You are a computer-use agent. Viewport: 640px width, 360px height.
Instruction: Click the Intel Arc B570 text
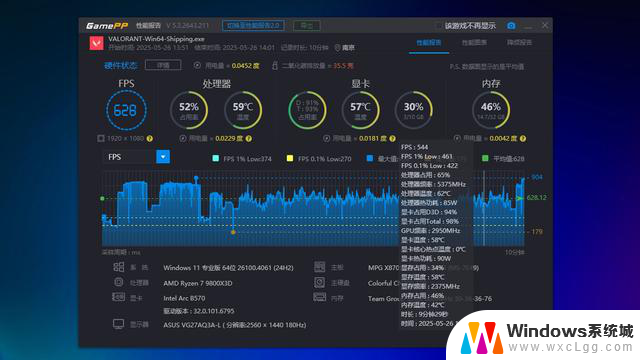pos(184,298)
